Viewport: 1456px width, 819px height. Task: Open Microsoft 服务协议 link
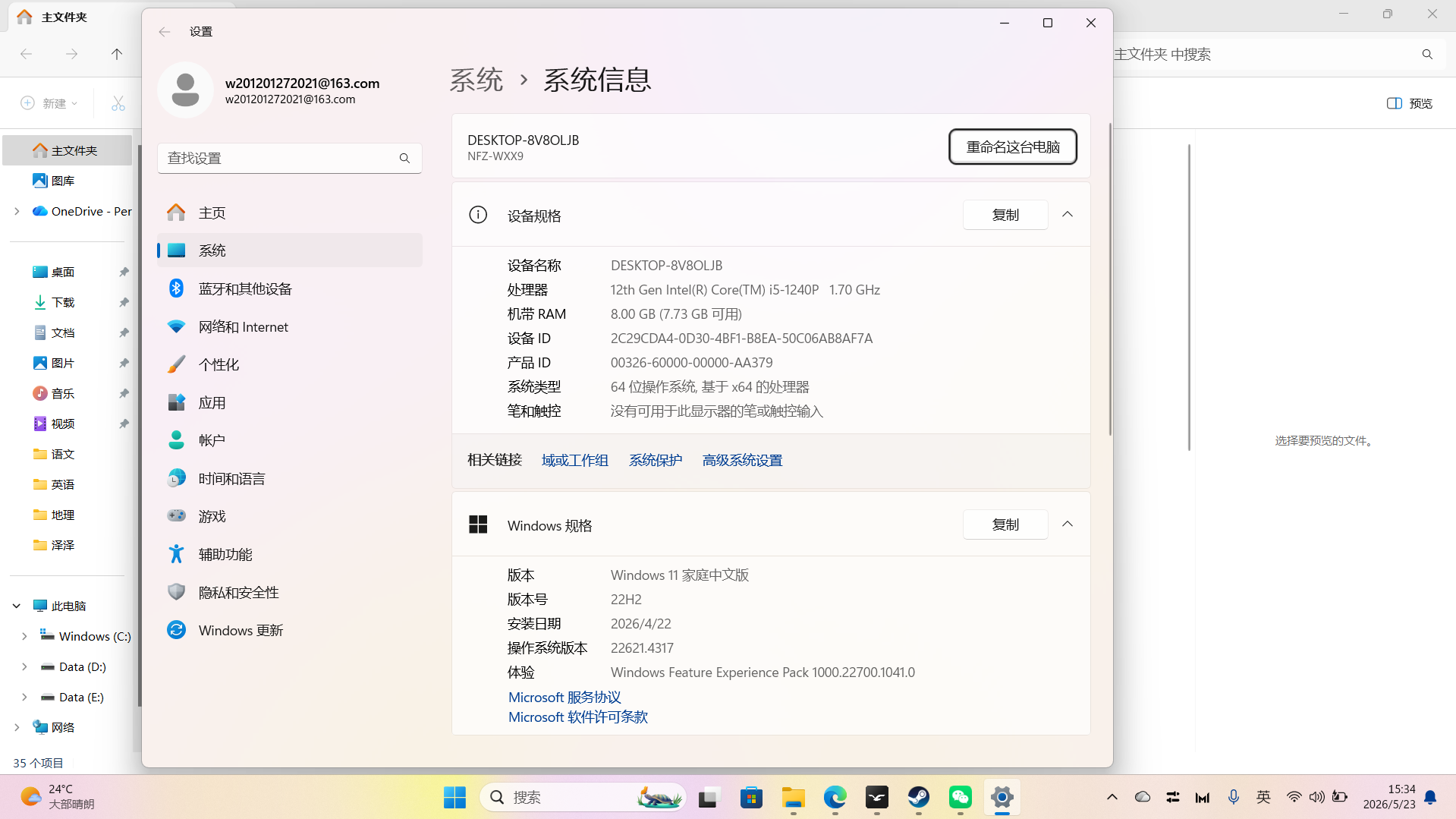[564, 697]
